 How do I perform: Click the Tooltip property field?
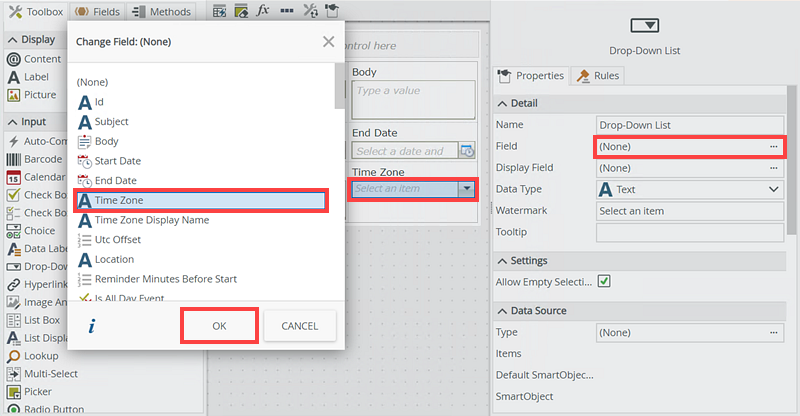690,232
